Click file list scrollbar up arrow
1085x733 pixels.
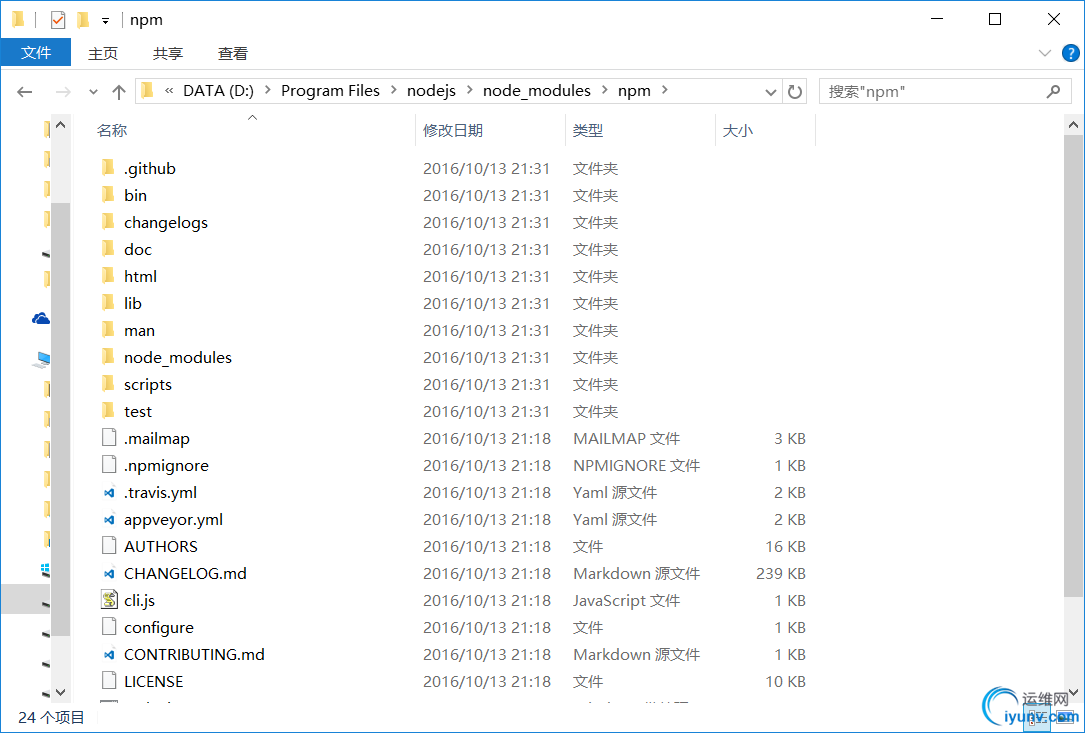[1073, 125]
